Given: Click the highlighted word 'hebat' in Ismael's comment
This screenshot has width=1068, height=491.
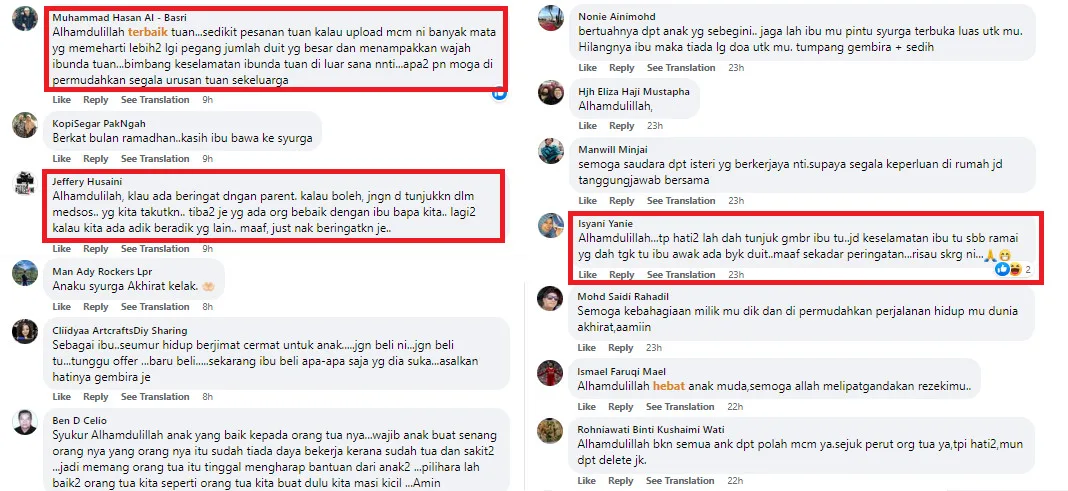Looking at the screenshot, I should [x=668, y=387].
